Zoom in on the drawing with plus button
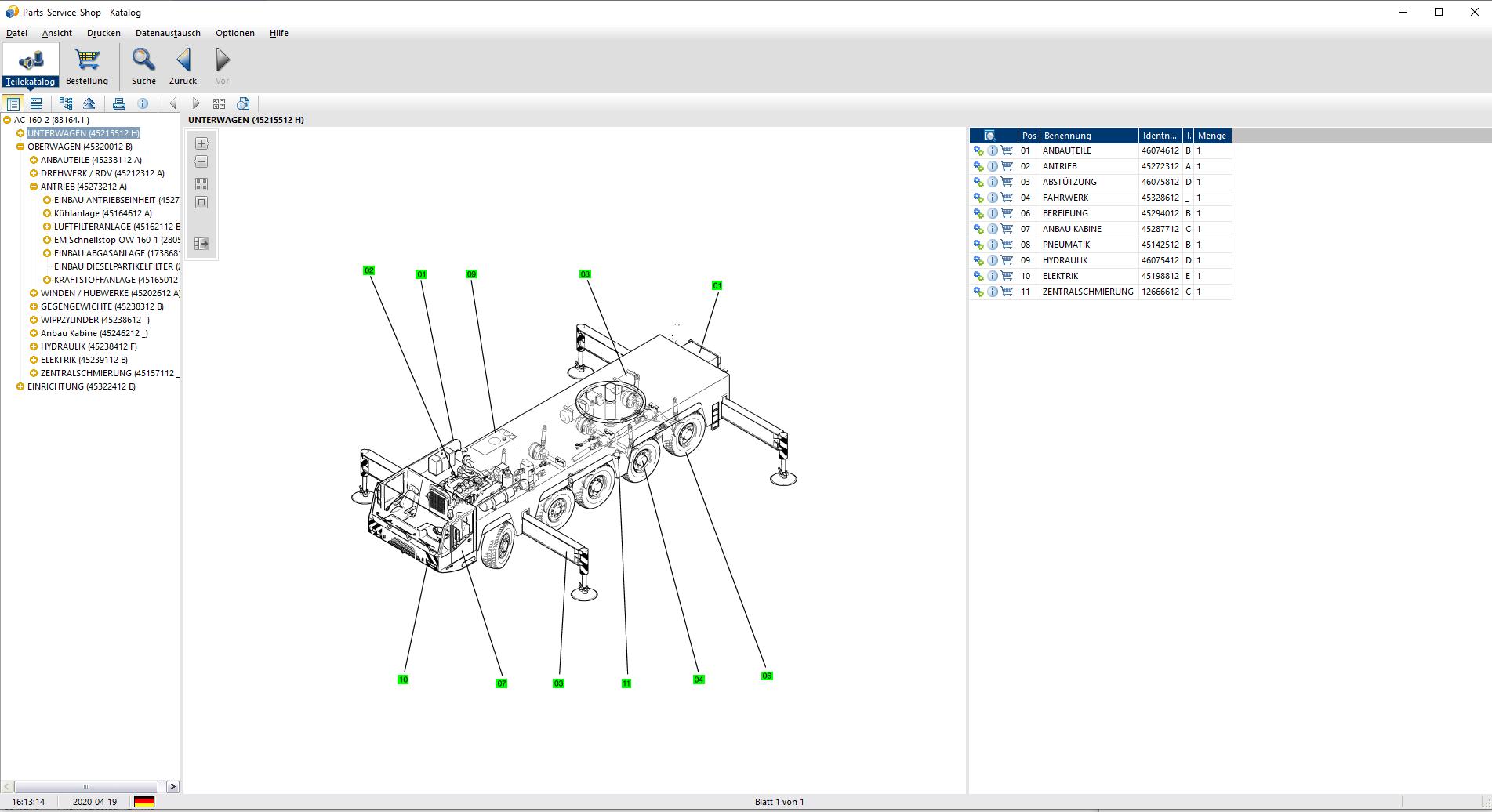 pyautogui.click(x=201, y=143)
